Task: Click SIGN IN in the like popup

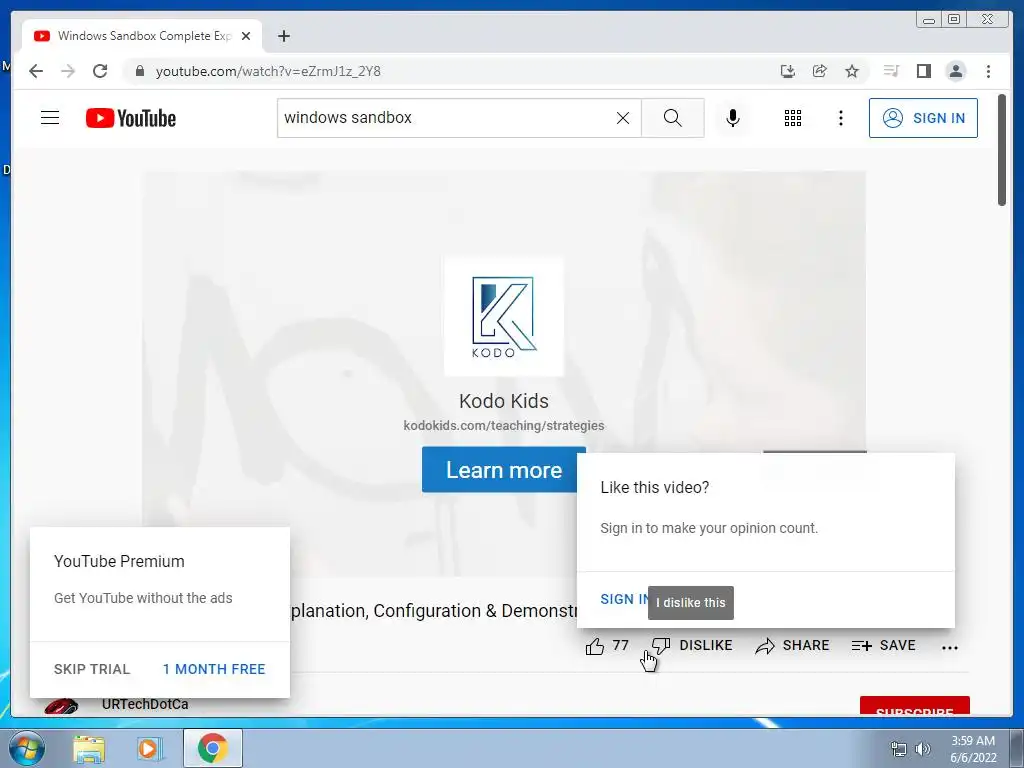Action: pos(624,599)
